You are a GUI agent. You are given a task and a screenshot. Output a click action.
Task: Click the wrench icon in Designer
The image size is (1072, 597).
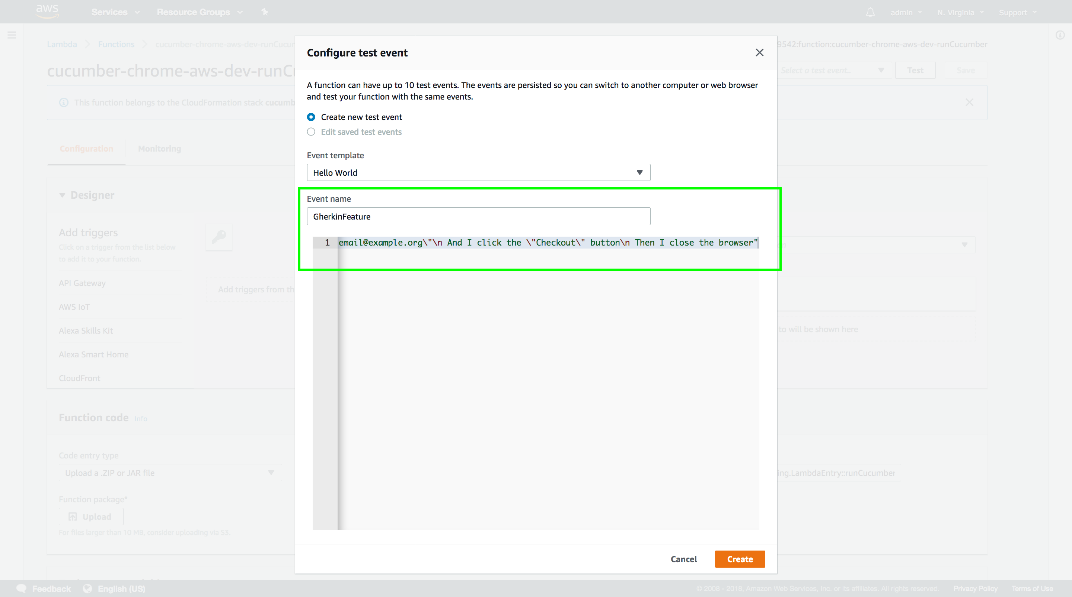coord(218,237)
